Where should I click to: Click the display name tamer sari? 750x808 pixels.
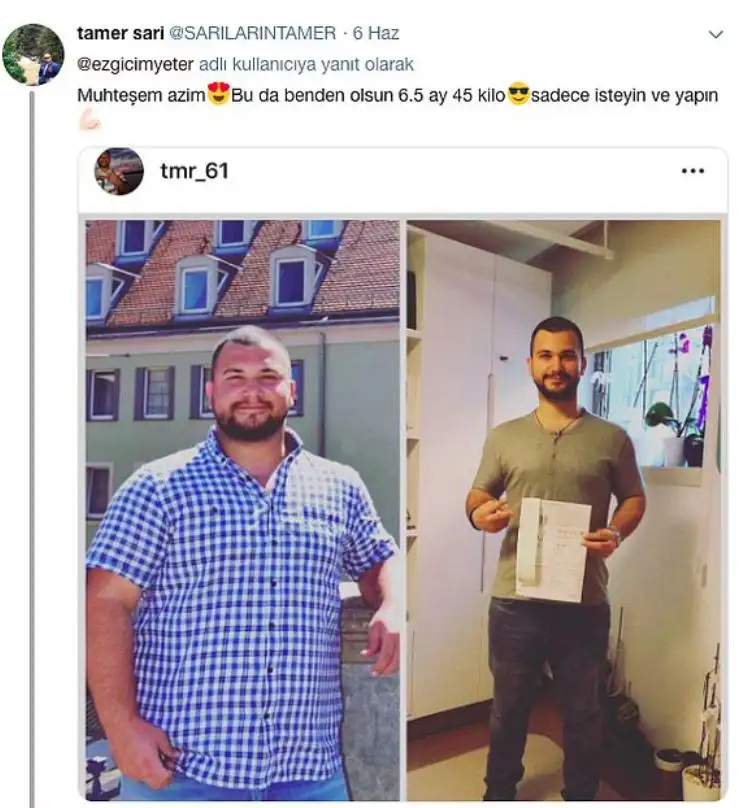click(x=120, y=33)
